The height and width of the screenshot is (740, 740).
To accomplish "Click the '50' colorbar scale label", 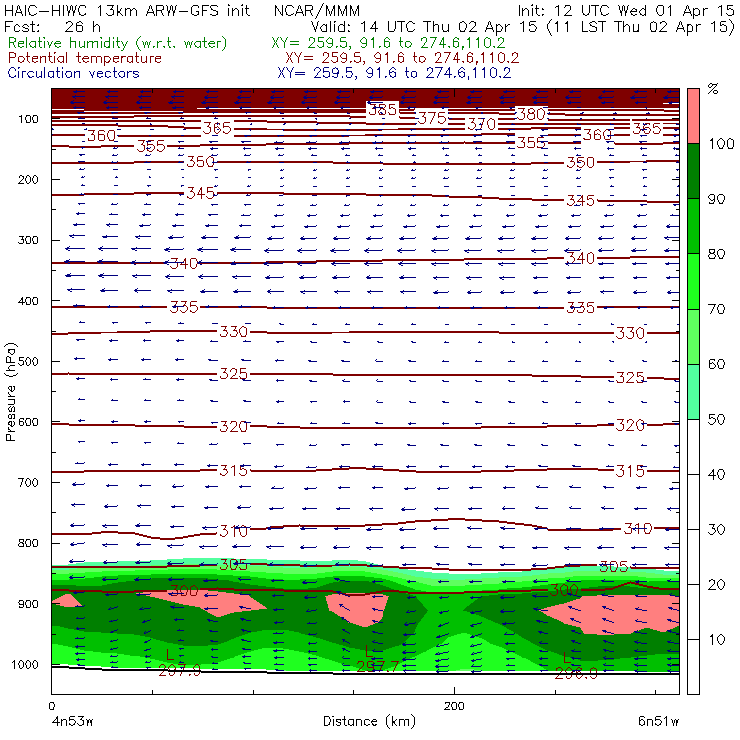I will 716,420.
